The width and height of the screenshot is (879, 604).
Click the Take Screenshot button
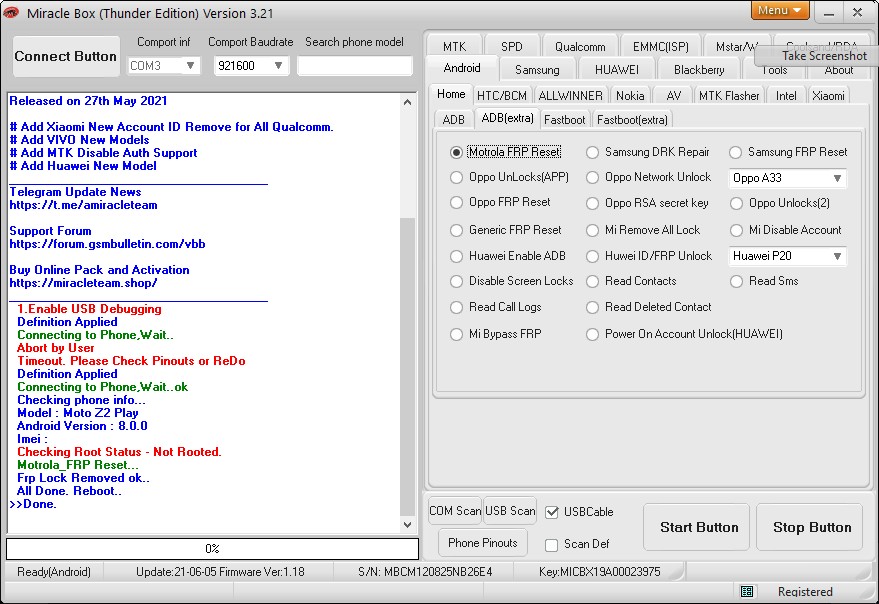[x=818, y=56]
